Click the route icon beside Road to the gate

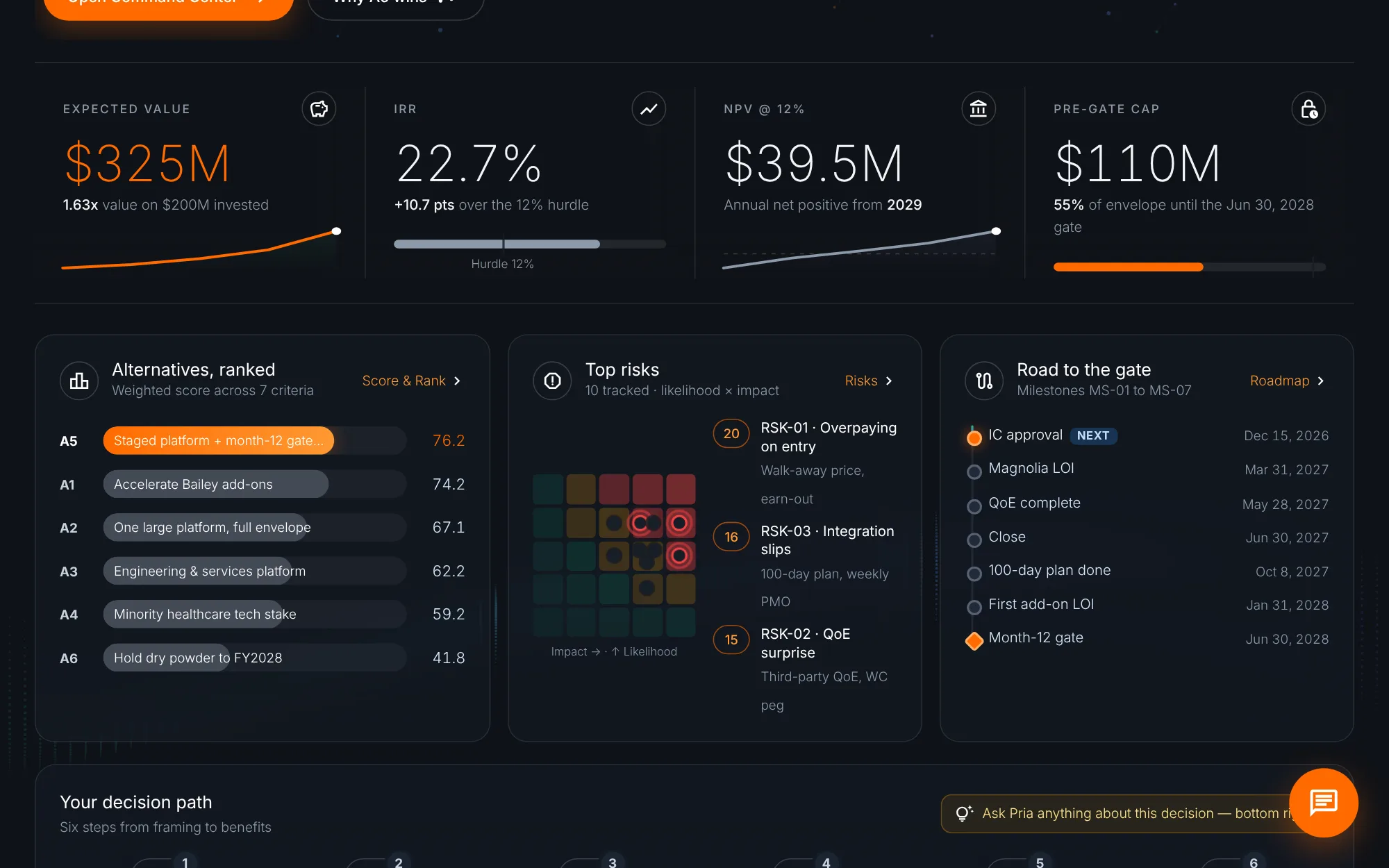pyautogui.click(x=984, y=381)
